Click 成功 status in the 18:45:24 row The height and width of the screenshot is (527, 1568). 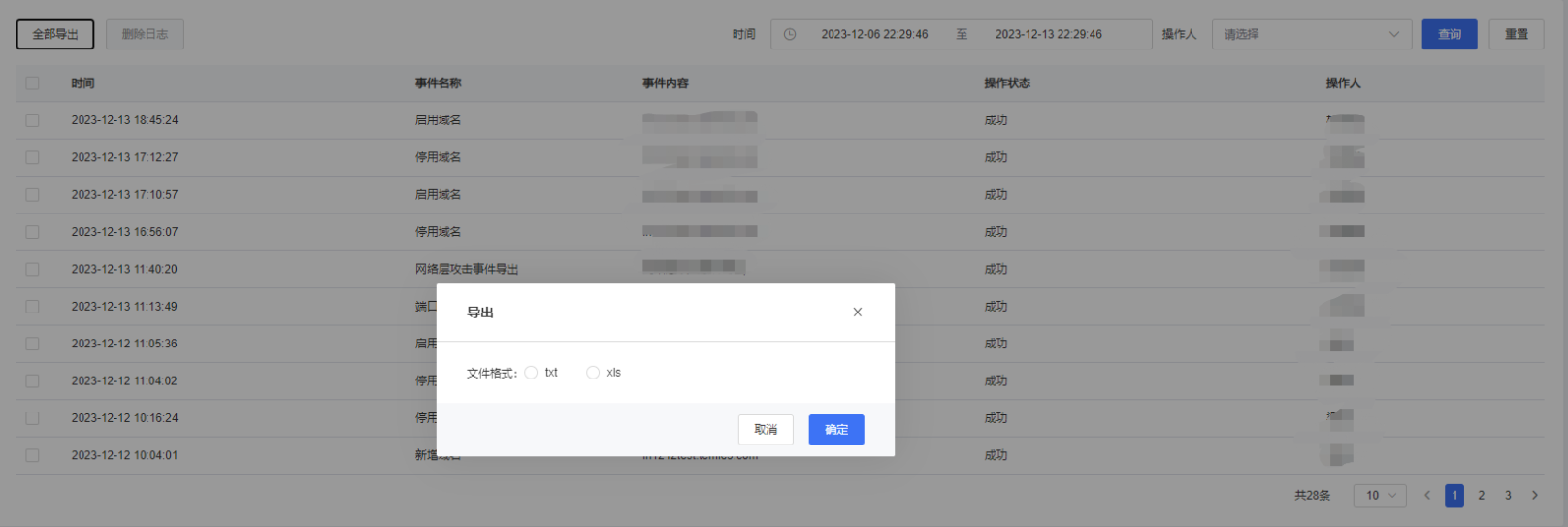click(996, 120)
